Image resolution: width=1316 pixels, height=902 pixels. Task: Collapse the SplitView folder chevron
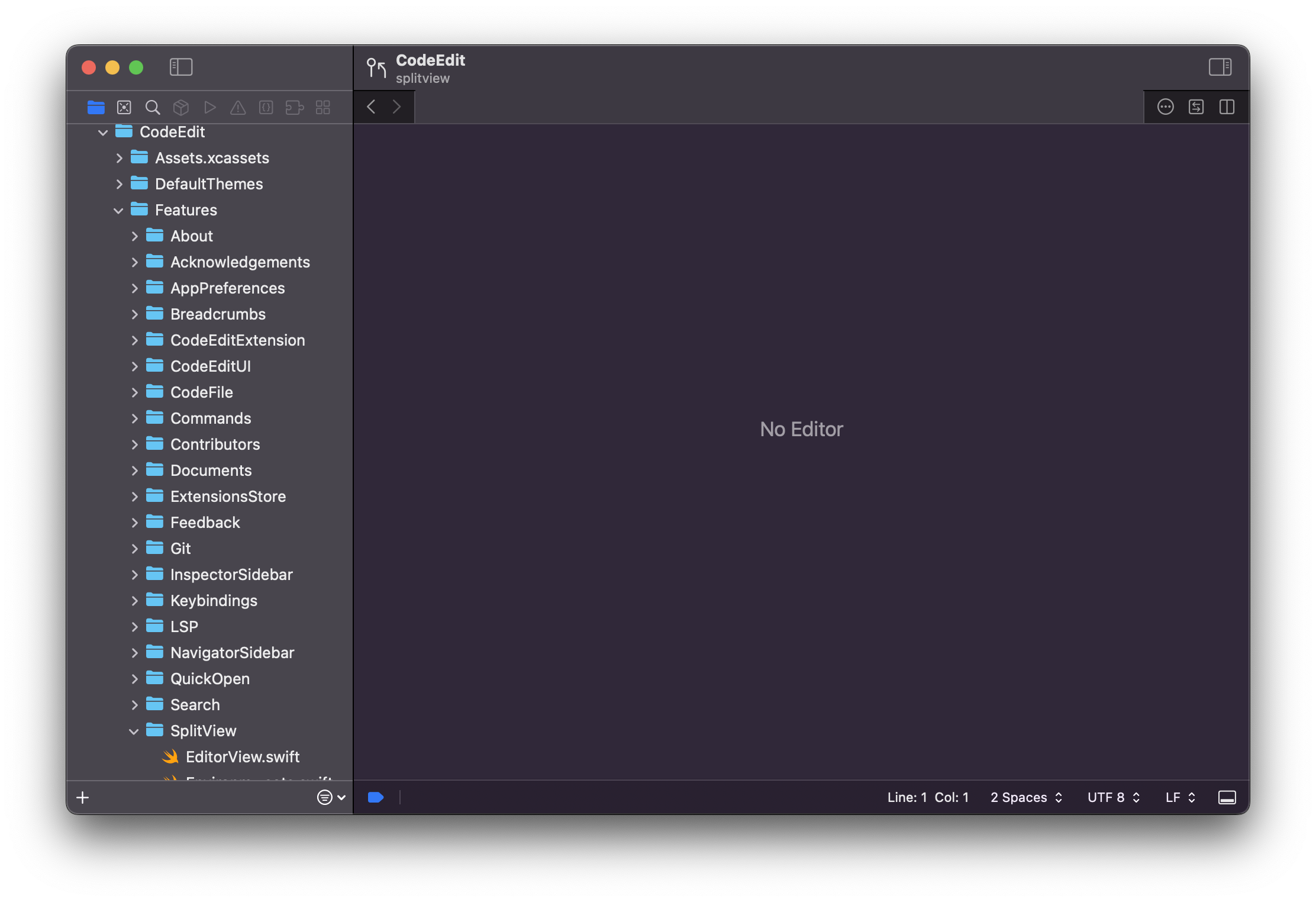(x=134, y=732)
